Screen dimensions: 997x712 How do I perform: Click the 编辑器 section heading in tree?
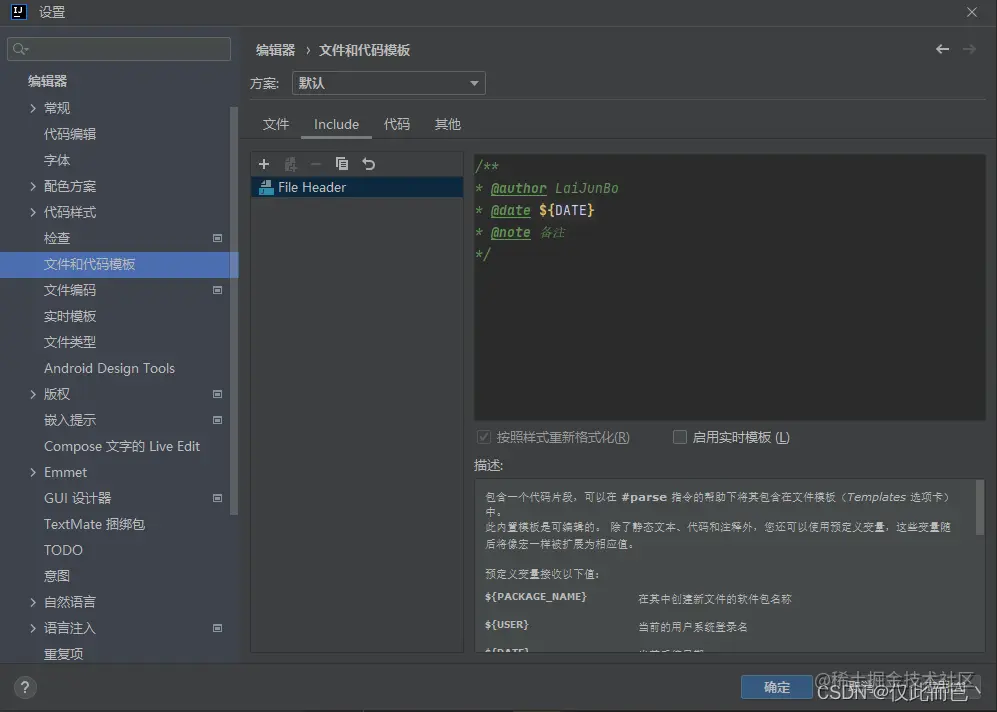[47, 81]
